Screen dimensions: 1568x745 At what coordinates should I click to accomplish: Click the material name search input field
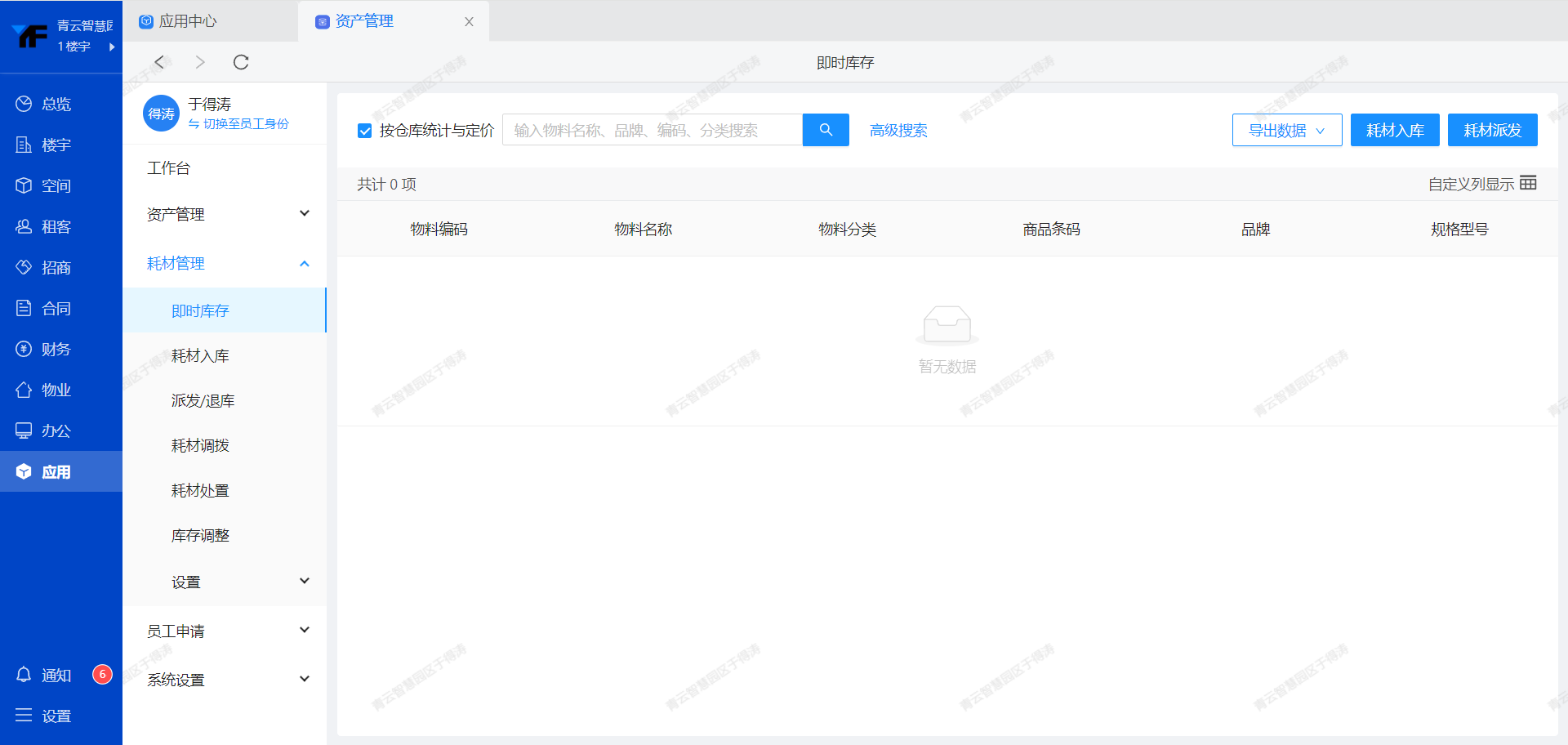pos(652,130)
